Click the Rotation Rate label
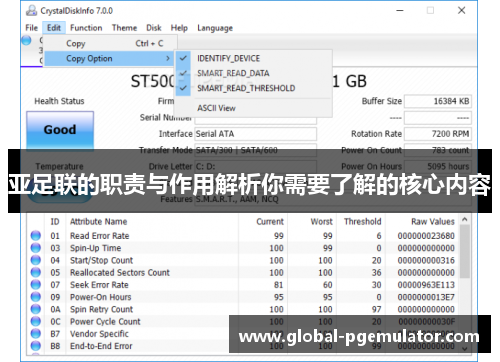 (376, 134)
